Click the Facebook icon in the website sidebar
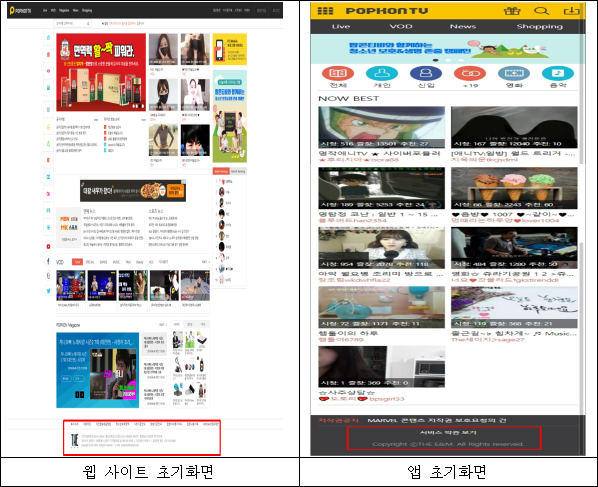This screenshot has width=598, height=487. (x=48, y=261)
